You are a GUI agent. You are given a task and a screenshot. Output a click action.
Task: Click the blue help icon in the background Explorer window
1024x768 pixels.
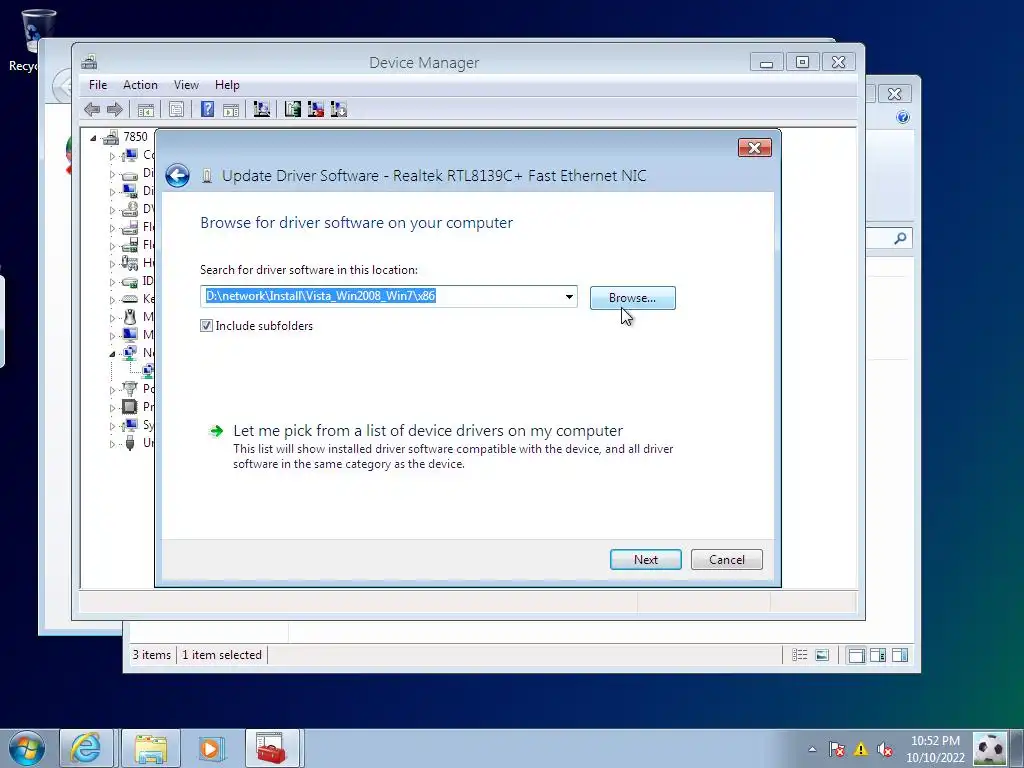click(x=903, y=118)
